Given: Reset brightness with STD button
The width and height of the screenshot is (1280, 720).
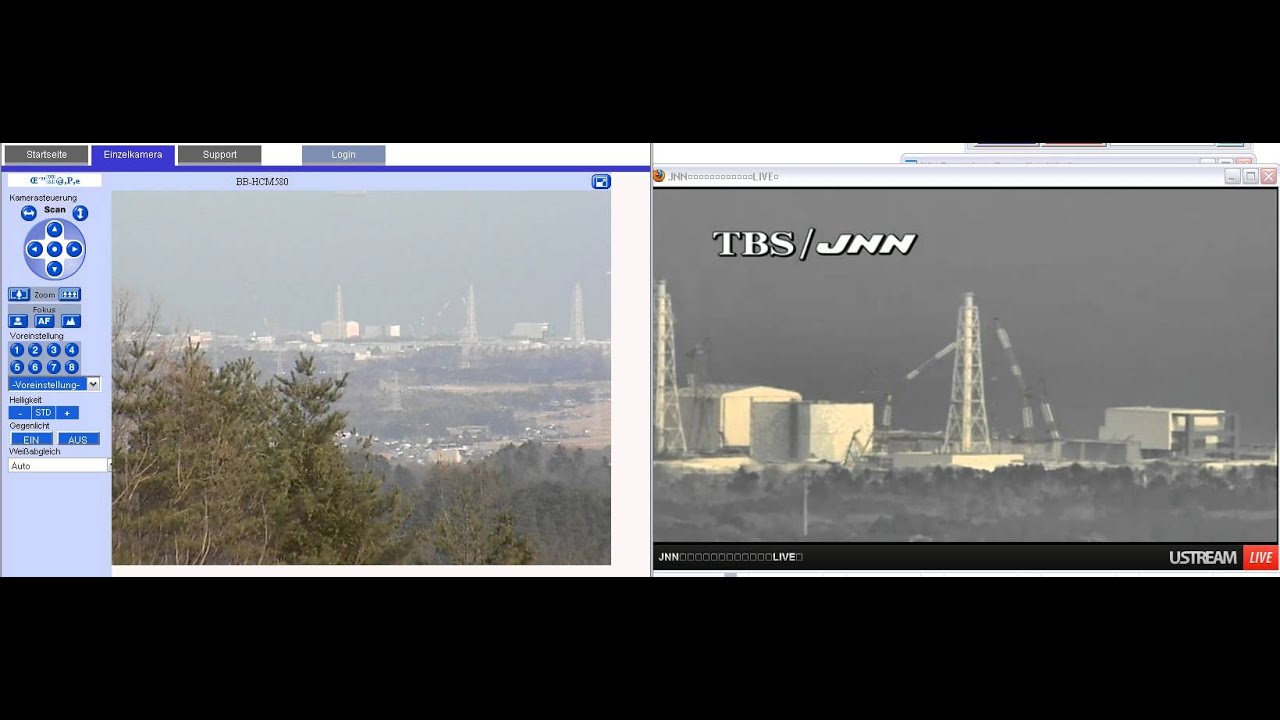Looking at the screenshot, I should tap(43, 412).
